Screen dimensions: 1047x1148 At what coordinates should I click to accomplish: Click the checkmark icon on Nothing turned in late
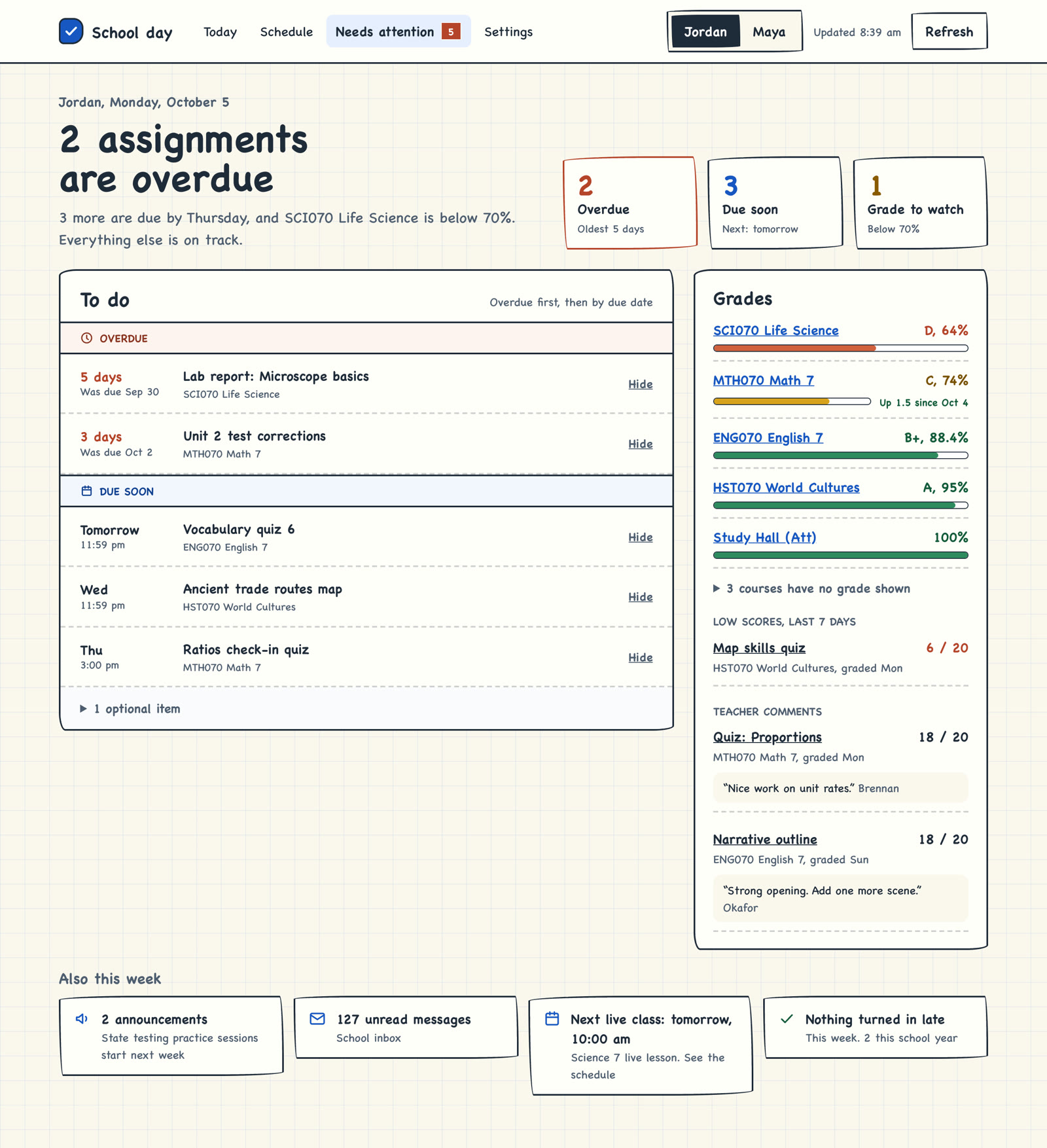pos(787,1019)
